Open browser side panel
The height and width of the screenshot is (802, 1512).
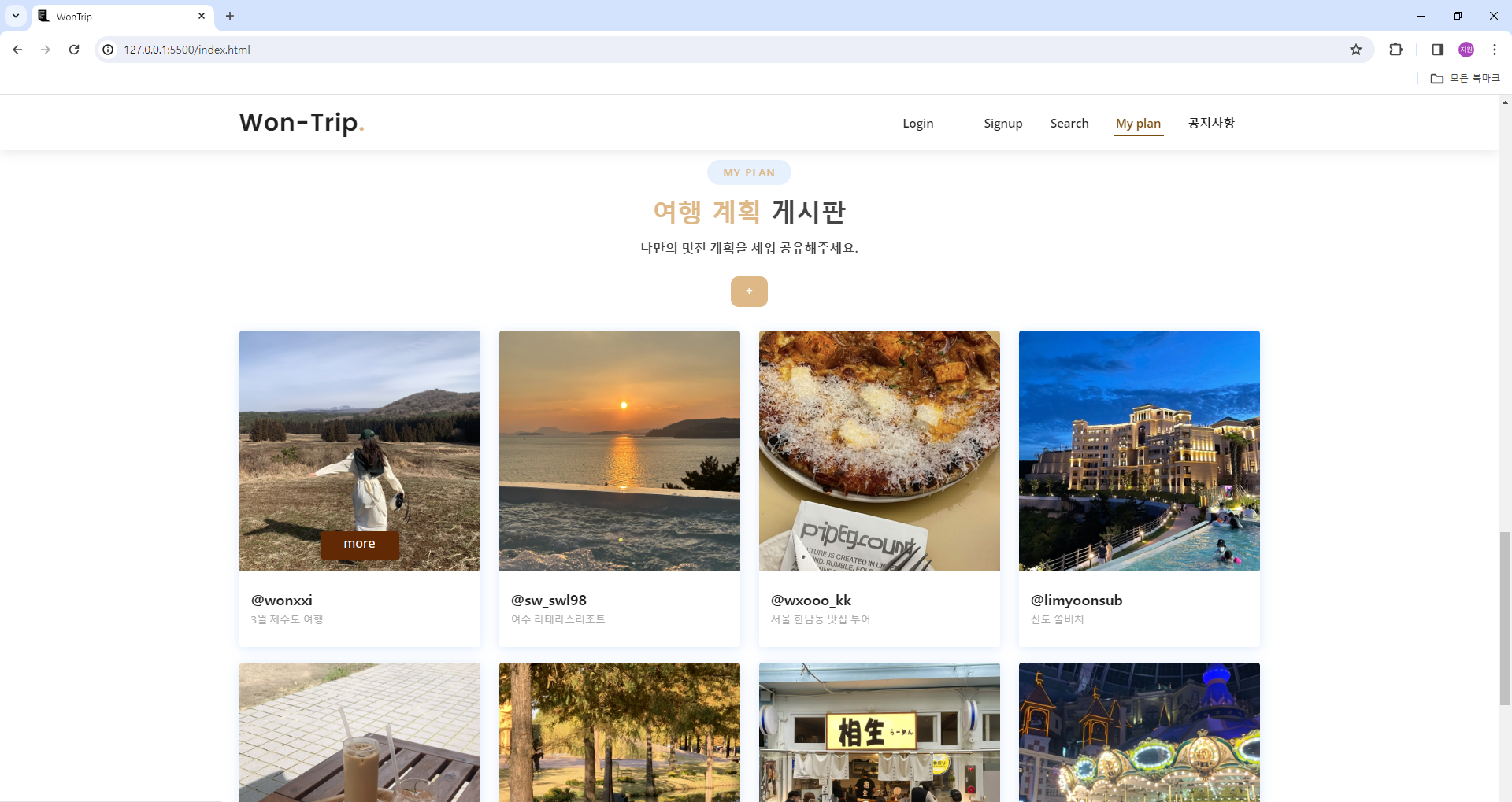click(x=1437, y=50)
